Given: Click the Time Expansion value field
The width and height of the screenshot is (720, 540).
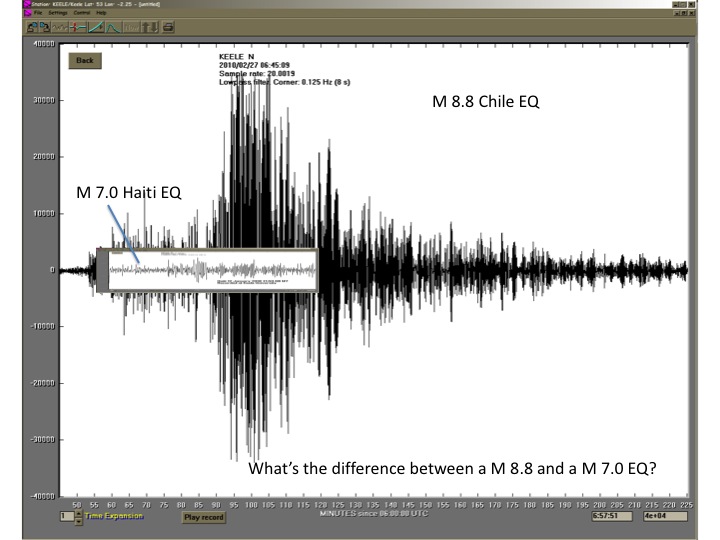Looking at the screenshot, I should coord(67,516).
